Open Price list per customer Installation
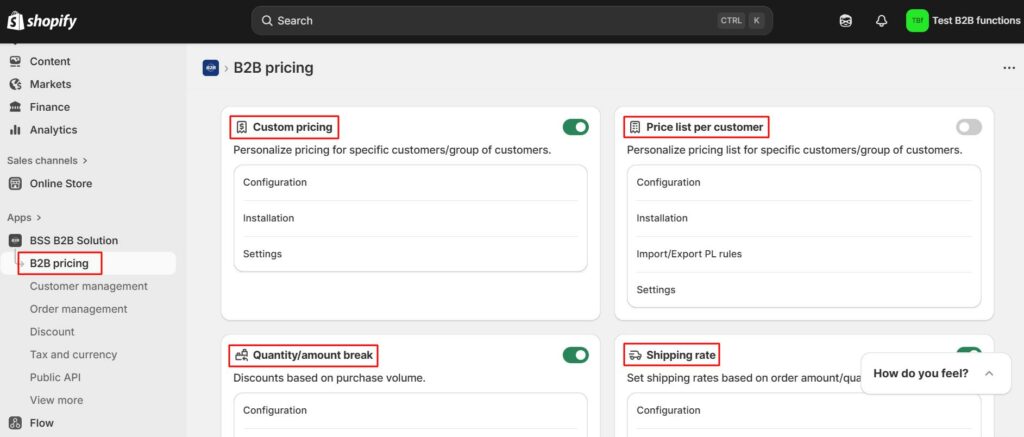 pos(804,218)
